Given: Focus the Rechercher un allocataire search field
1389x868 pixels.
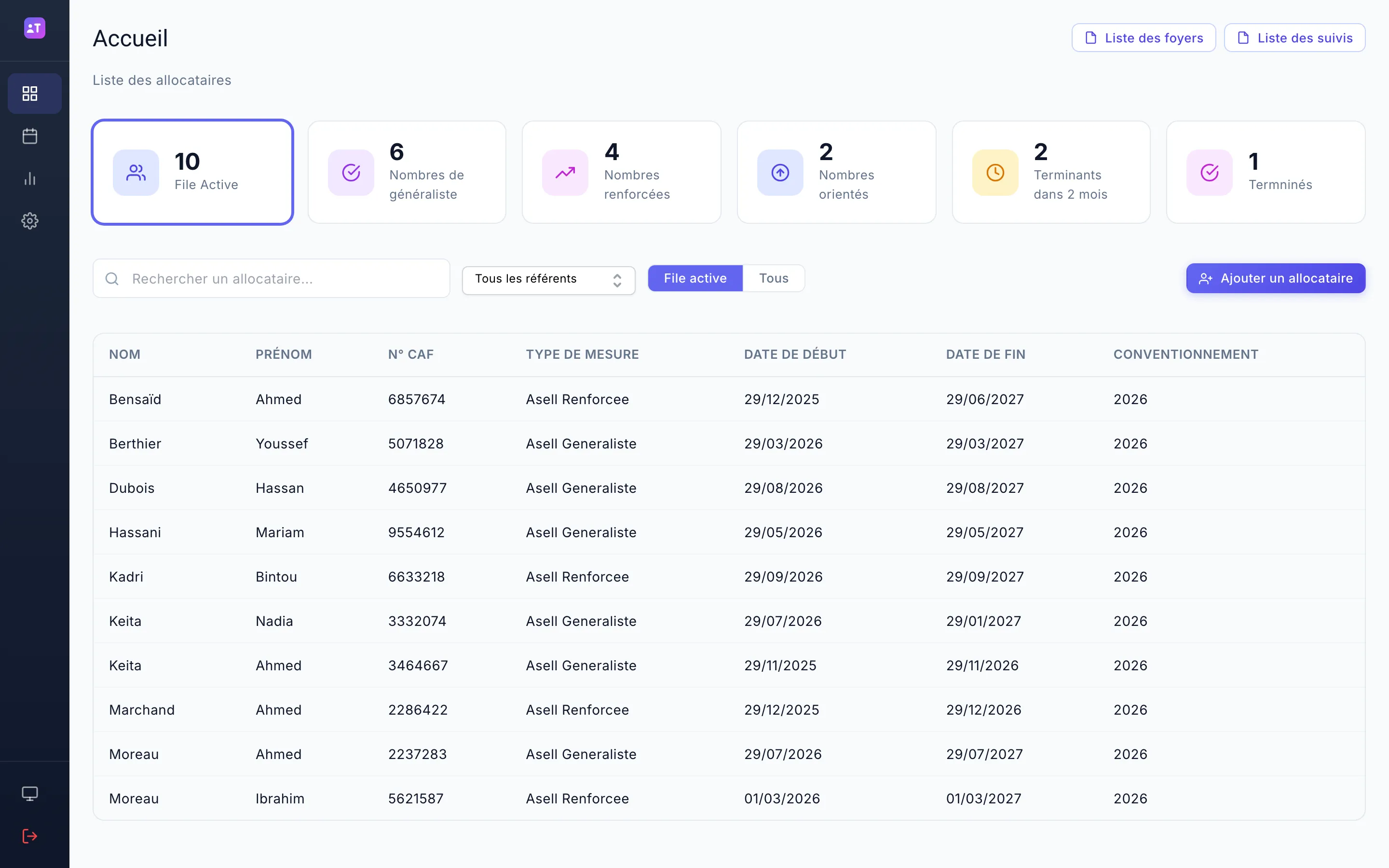Looking at the screenshot, I should [272, 278].
